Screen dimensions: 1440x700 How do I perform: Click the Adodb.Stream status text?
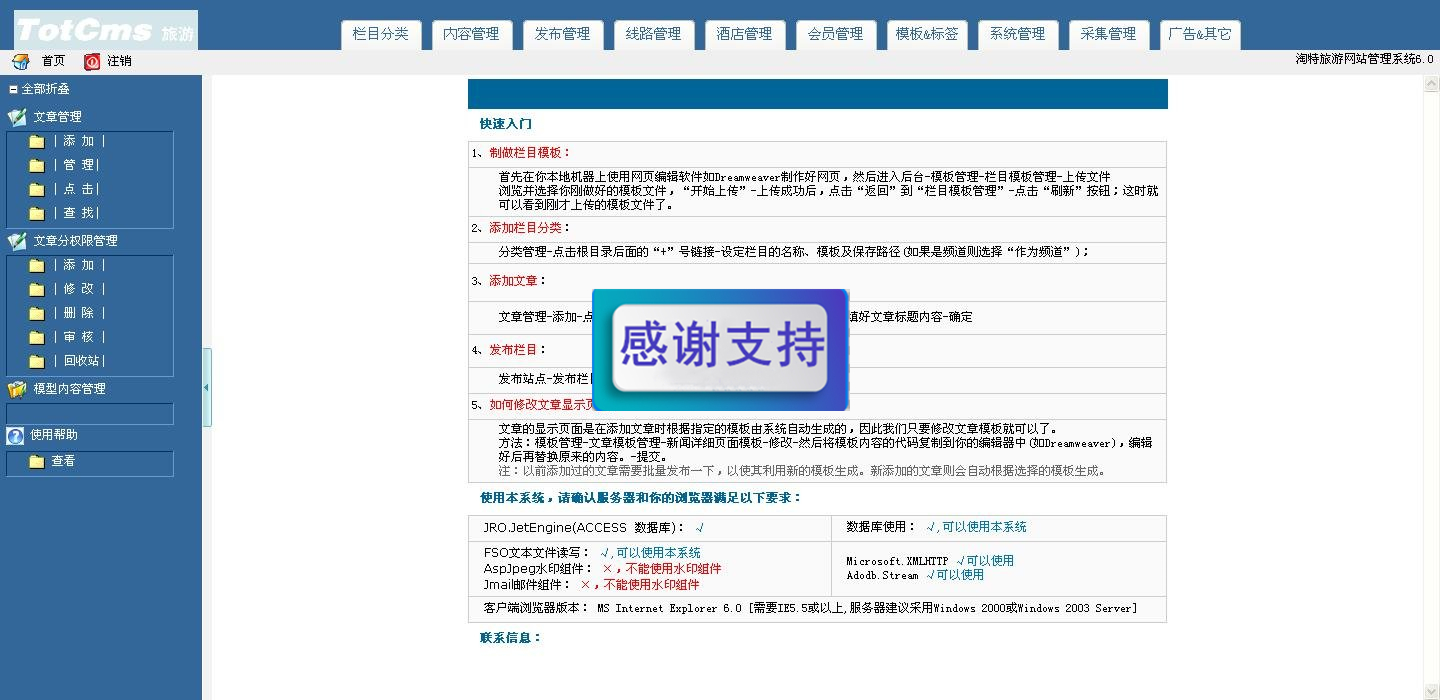click(915, 575)
